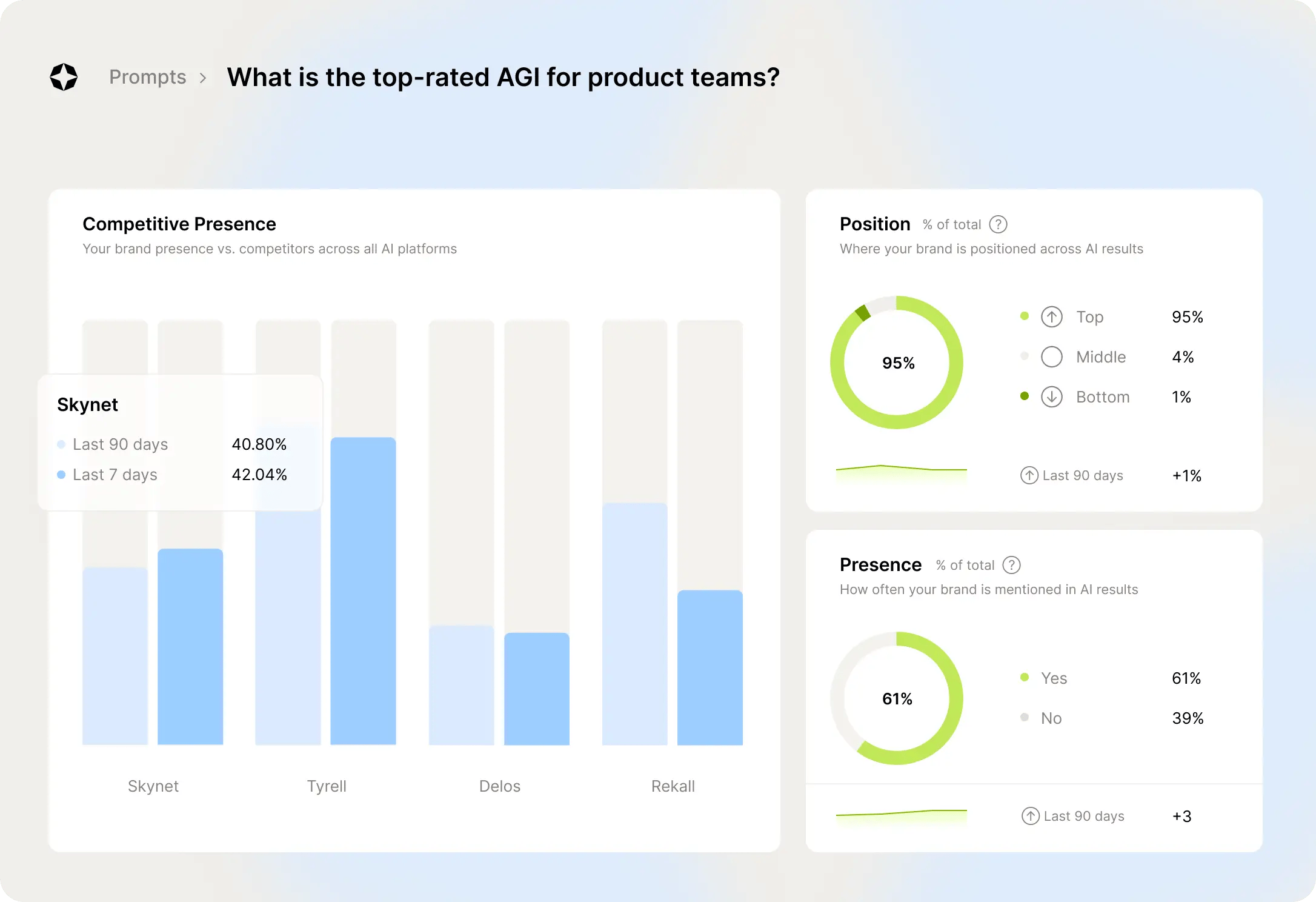
Task: Click the Top legend dot in Position card
Action: [1025, 316]
